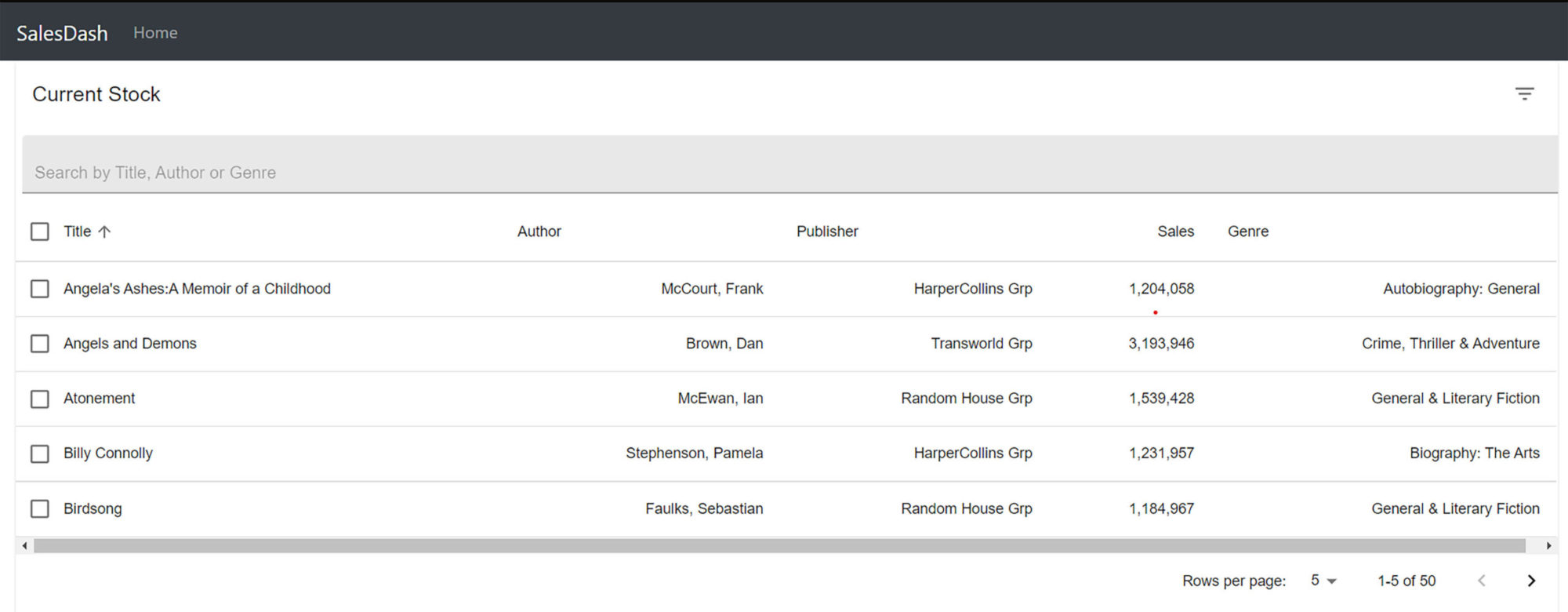Go to the next page arrow
Screen dimensions: 1568x612
coord(1531,581)
